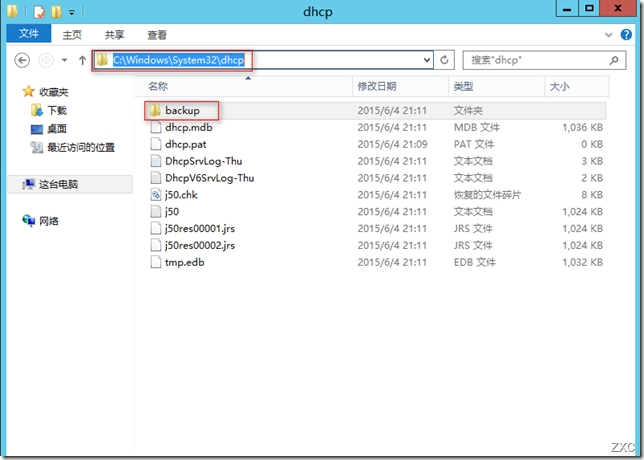
Task: Select the dhcp.pat file
Action: tap(186, 144)
